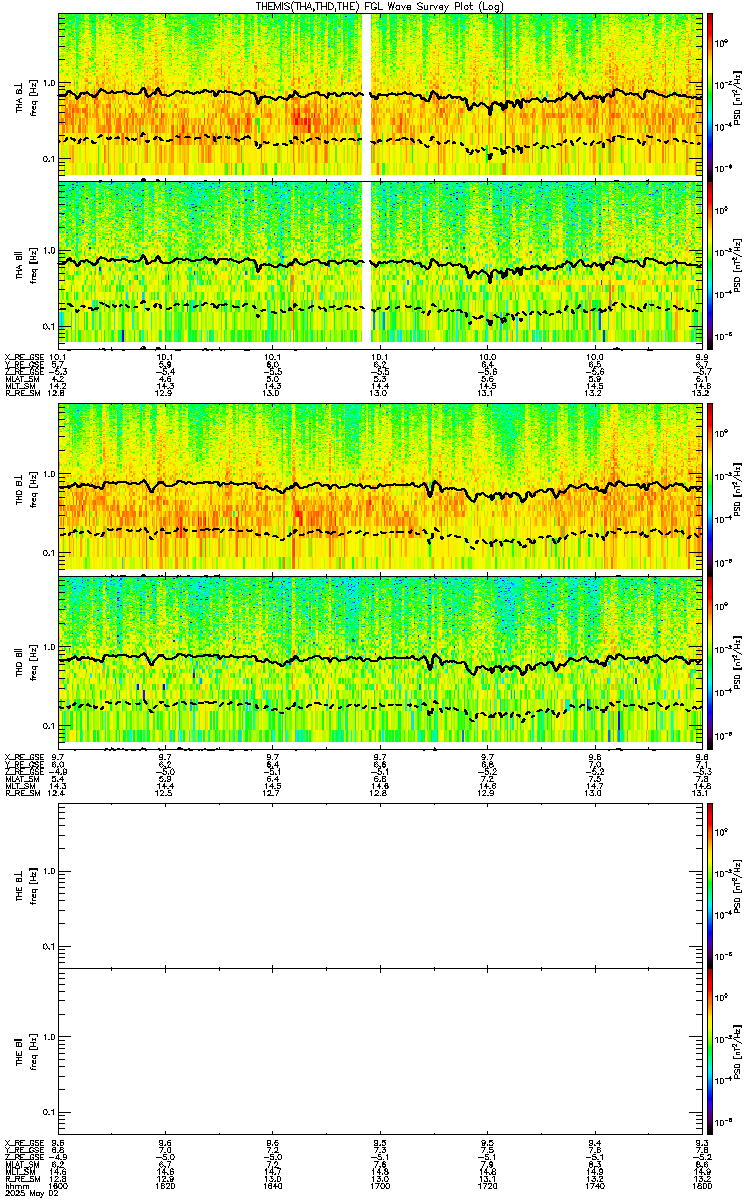Click the 1.0 frequency tick on THA B-perpendicular axis

pos(49,82)
